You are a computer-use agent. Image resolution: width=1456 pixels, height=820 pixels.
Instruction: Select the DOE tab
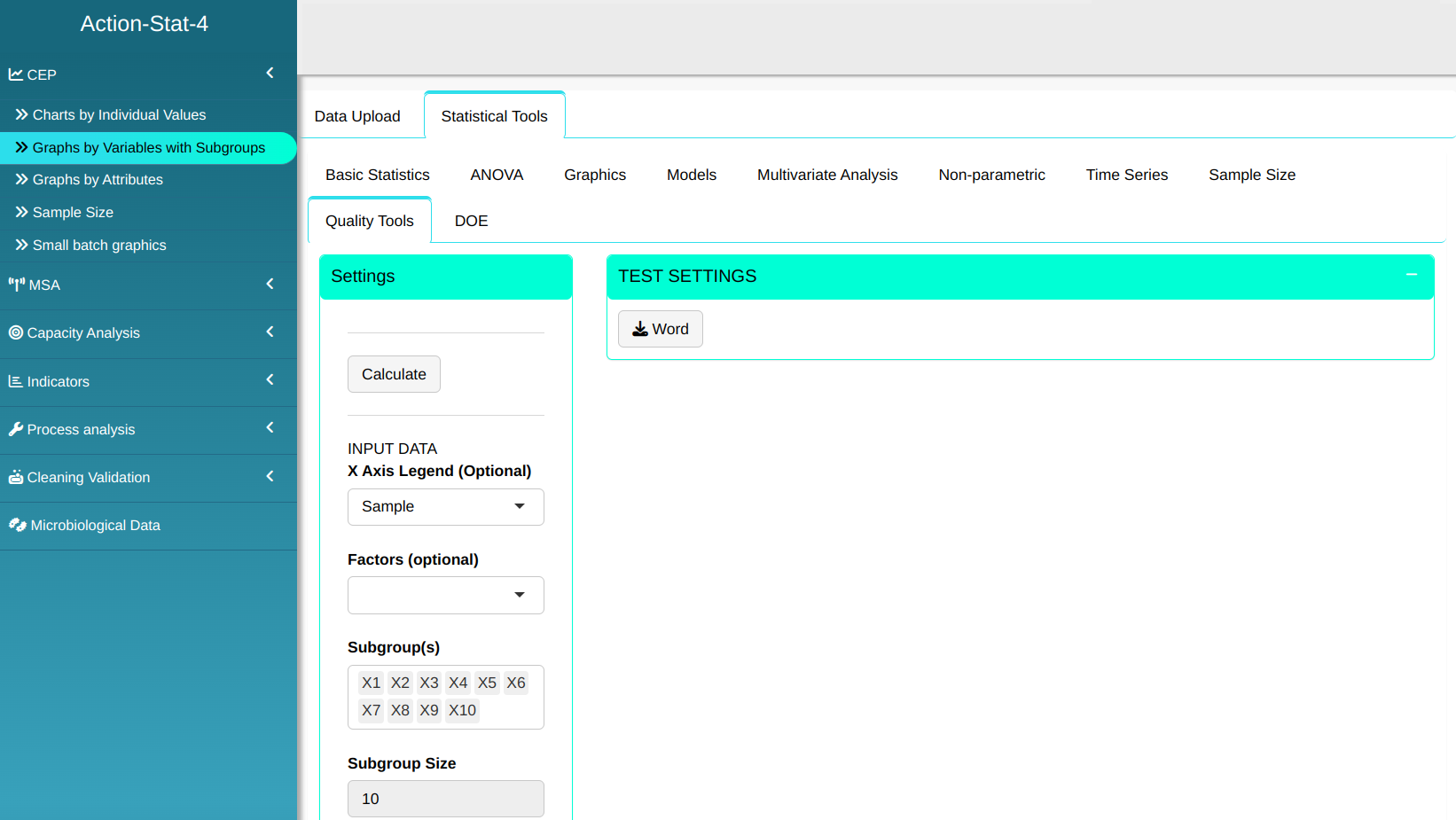click(x=471, y=221)
